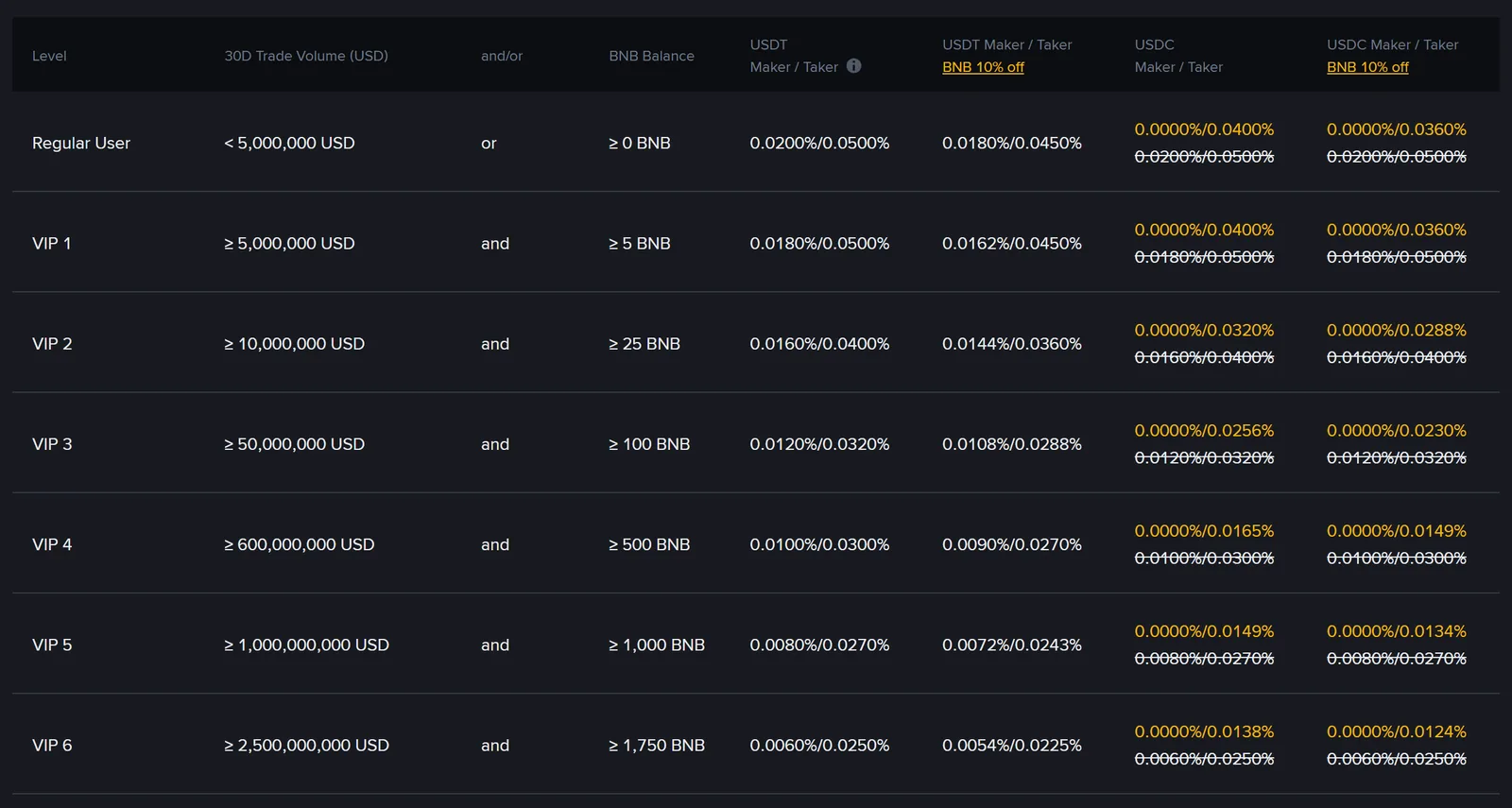
Task: Click the ≥ 25 BNB balance cell
Action: pos(644,344)
